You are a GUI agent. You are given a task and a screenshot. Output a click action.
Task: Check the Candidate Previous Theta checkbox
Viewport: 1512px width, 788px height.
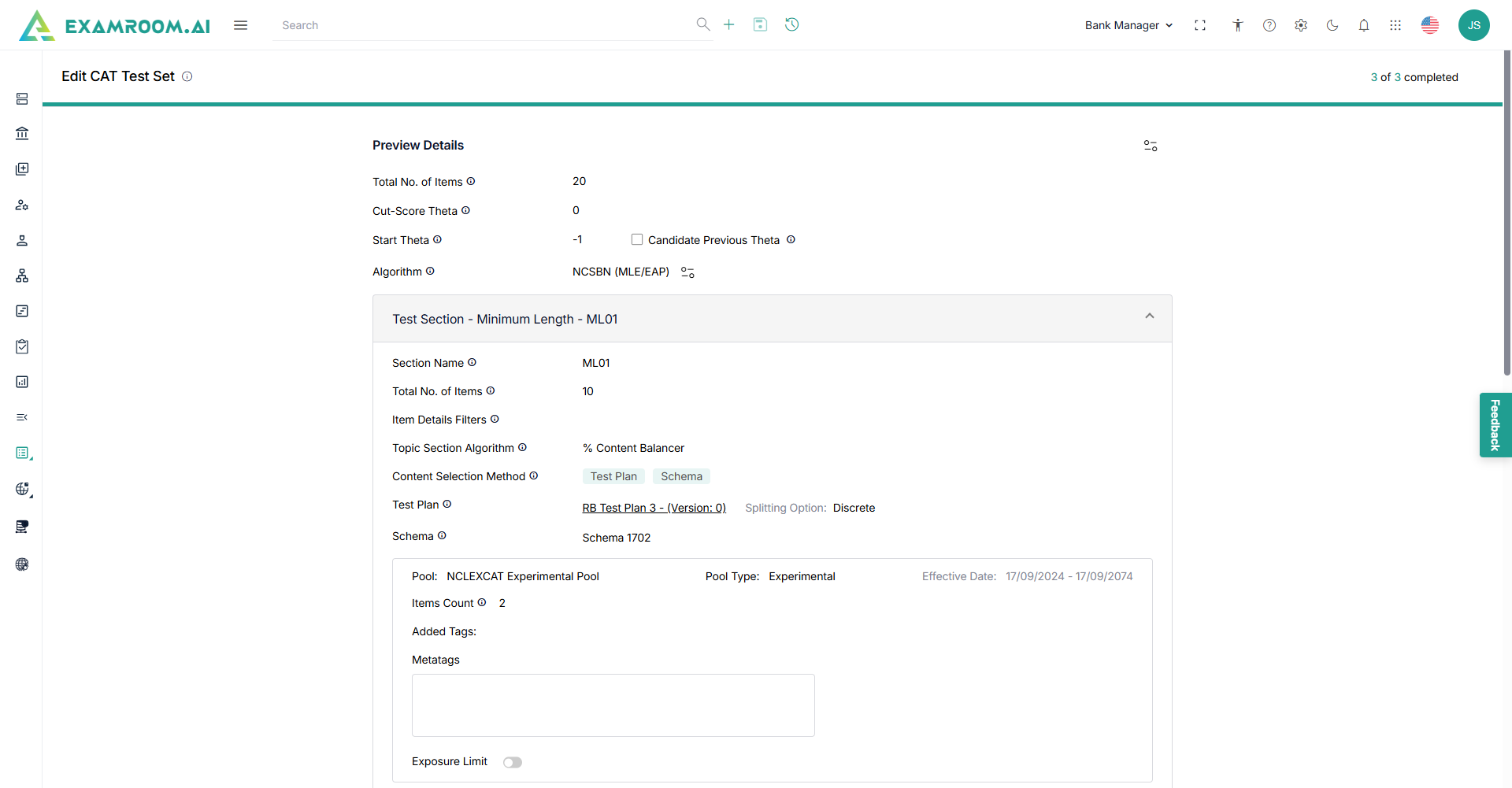point(637,239)
